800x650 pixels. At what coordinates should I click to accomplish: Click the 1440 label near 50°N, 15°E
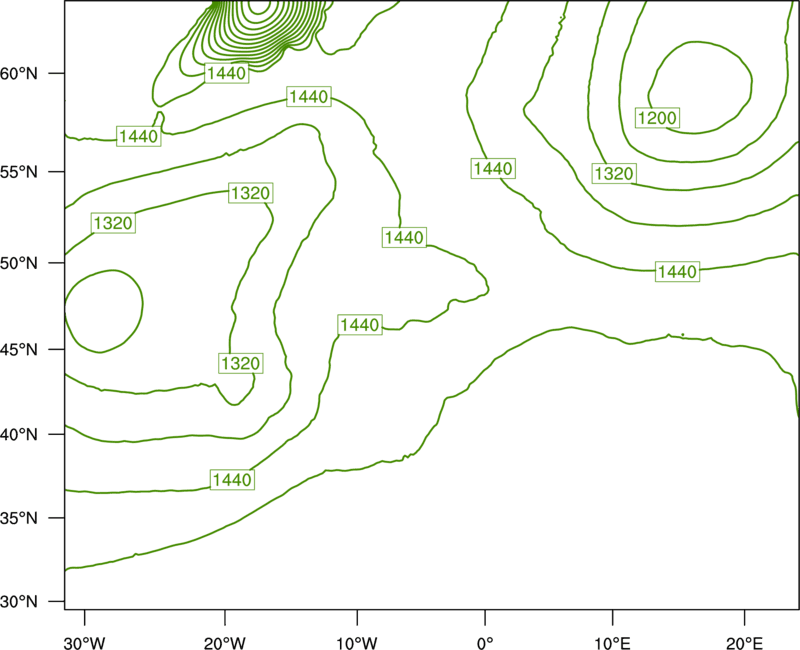click(x=677, y=271)
